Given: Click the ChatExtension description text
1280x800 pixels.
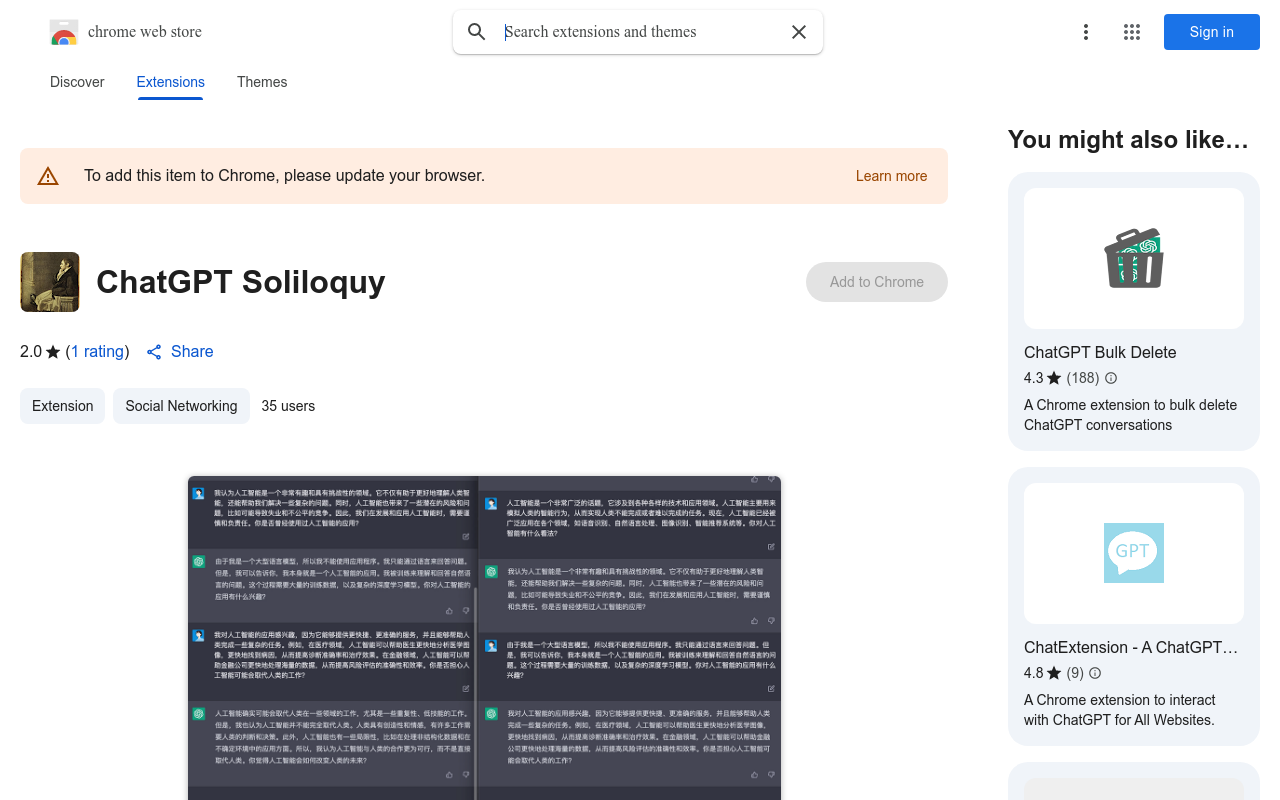Looking at the screenshot, I should (1120, 710).
